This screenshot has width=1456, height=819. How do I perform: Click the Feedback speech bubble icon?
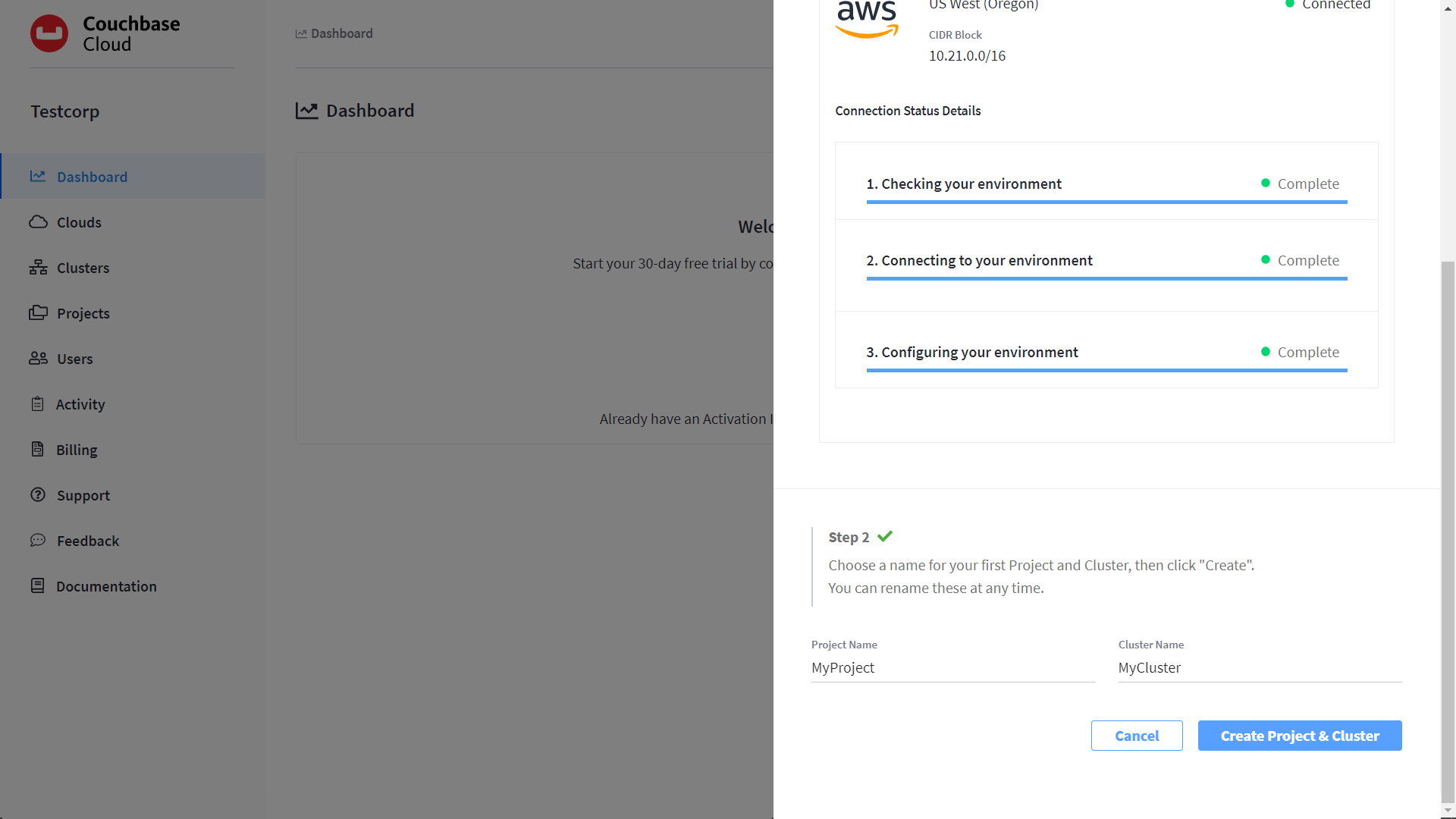38,541
